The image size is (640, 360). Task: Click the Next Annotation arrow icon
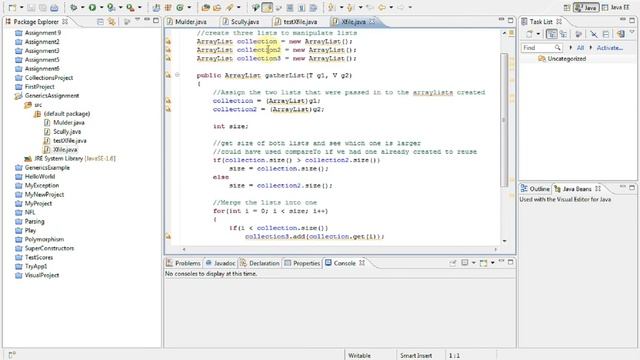click(x=331, y=7)
